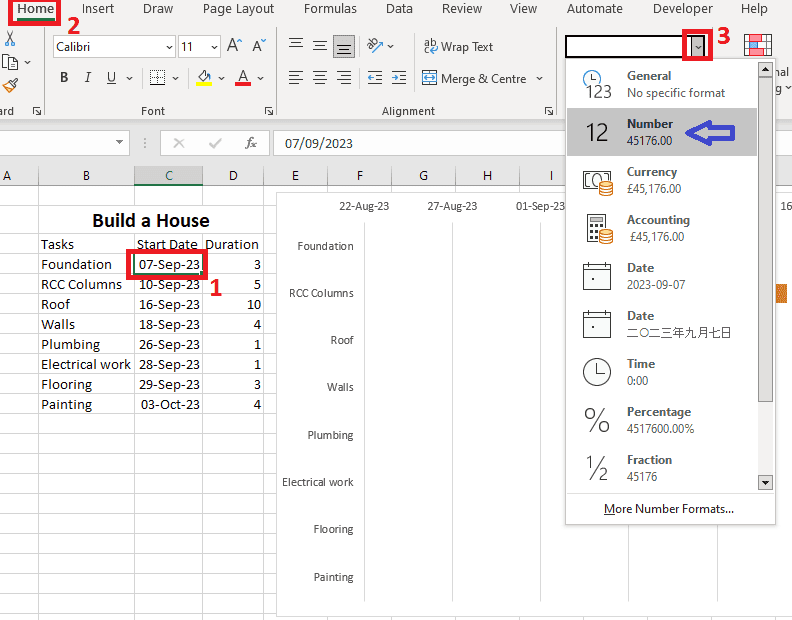Open the Page Layout tab
Image resolution: width=792 pixels, height=620 pixels.
click(238, 9)
